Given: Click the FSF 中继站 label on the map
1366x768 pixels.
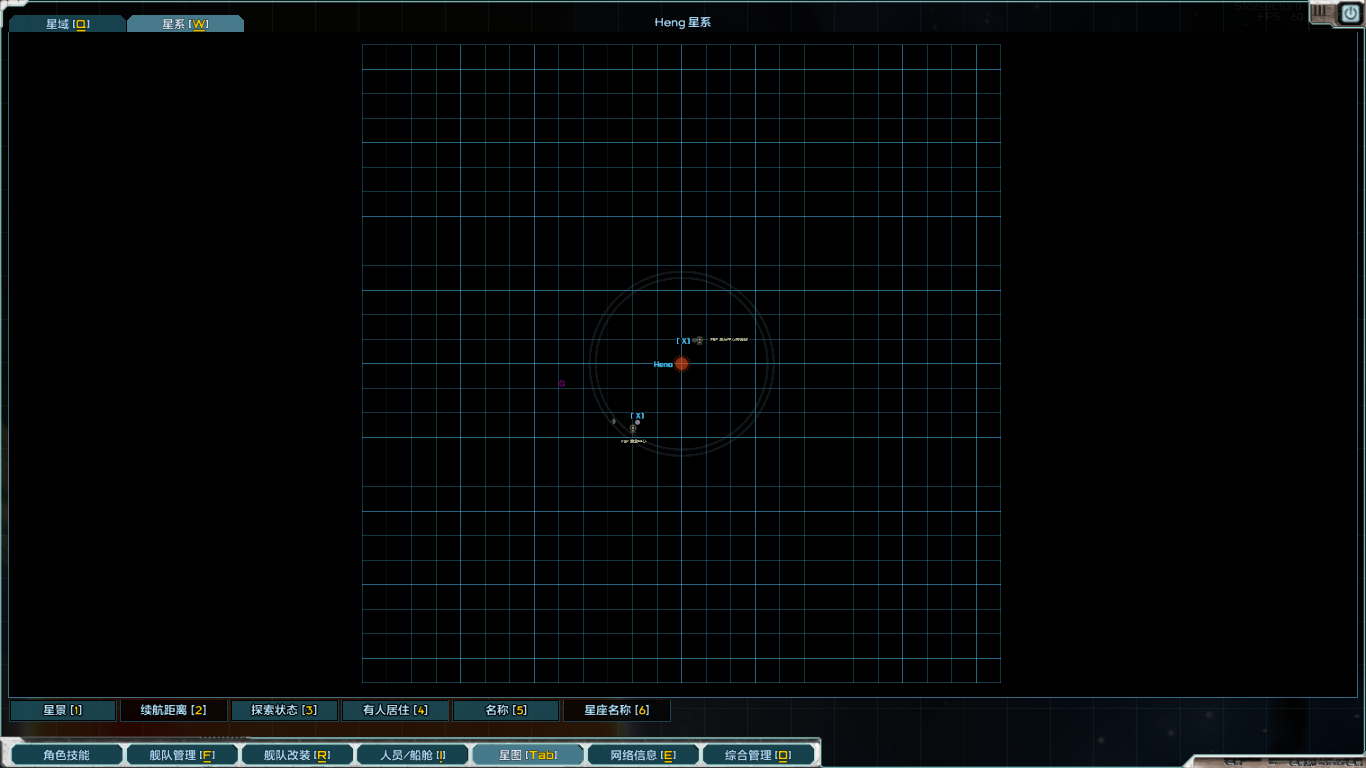Looking at the screenshot, I should [x=634, y=441].
